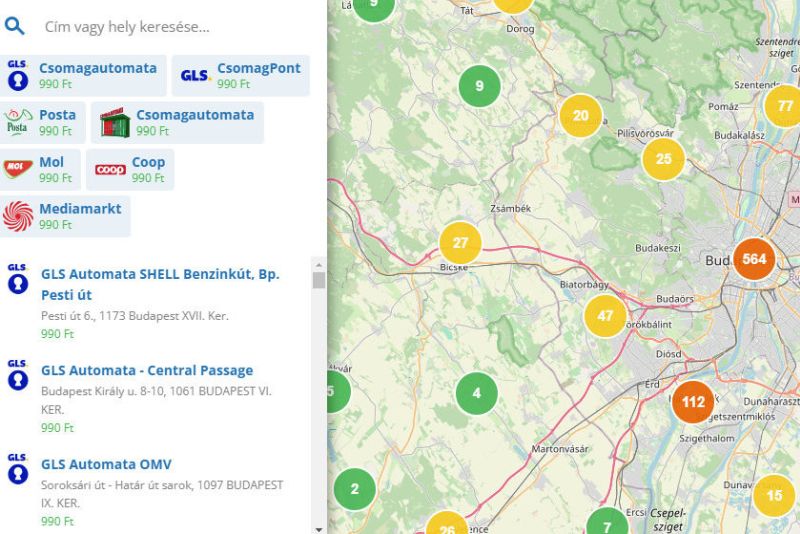This screenshot has height=534, width=800.
Task: Expand the yellow 20 map cluster
Action: pos(581,116)
